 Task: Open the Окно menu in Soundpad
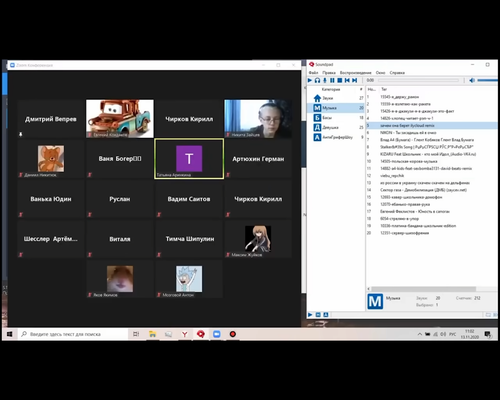pyautogui.click(x=380, y=73)
